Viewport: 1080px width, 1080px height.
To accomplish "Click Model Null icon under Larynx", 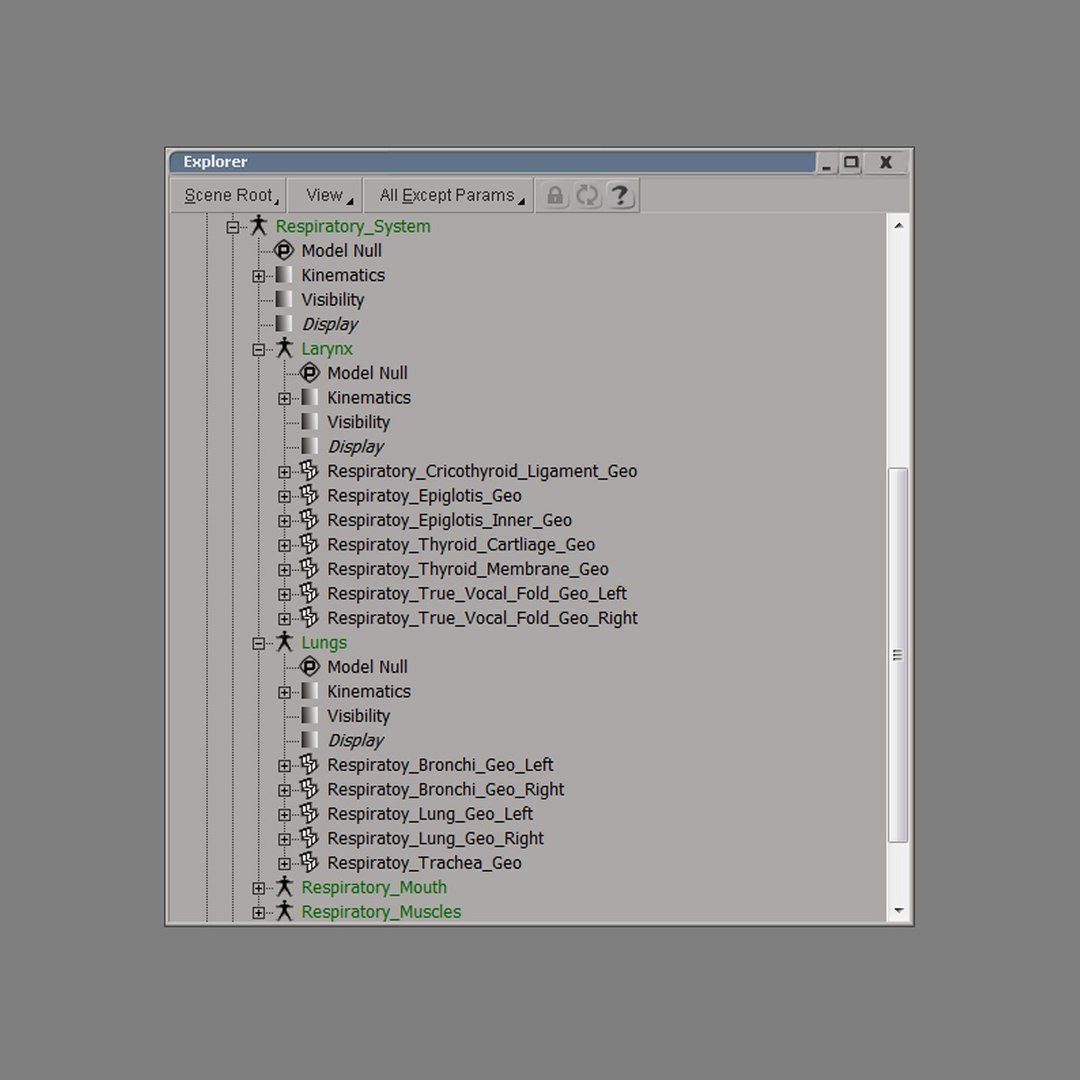I will (x=310, y=373).
